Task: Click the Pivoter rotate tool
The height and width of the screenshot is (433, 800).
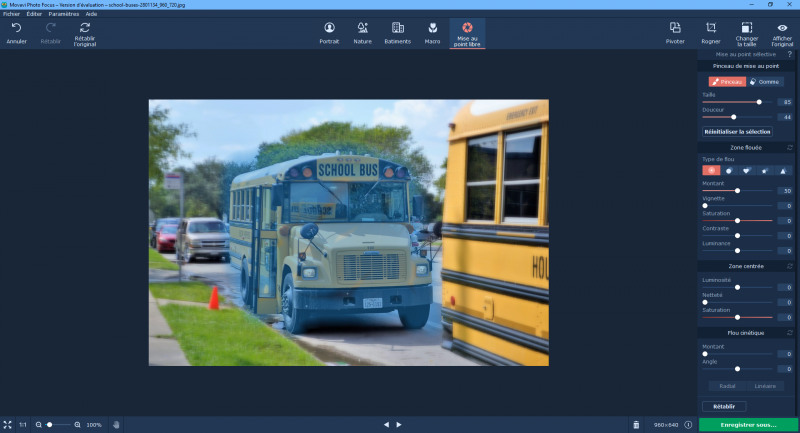Action: click(x=675, y=32)
